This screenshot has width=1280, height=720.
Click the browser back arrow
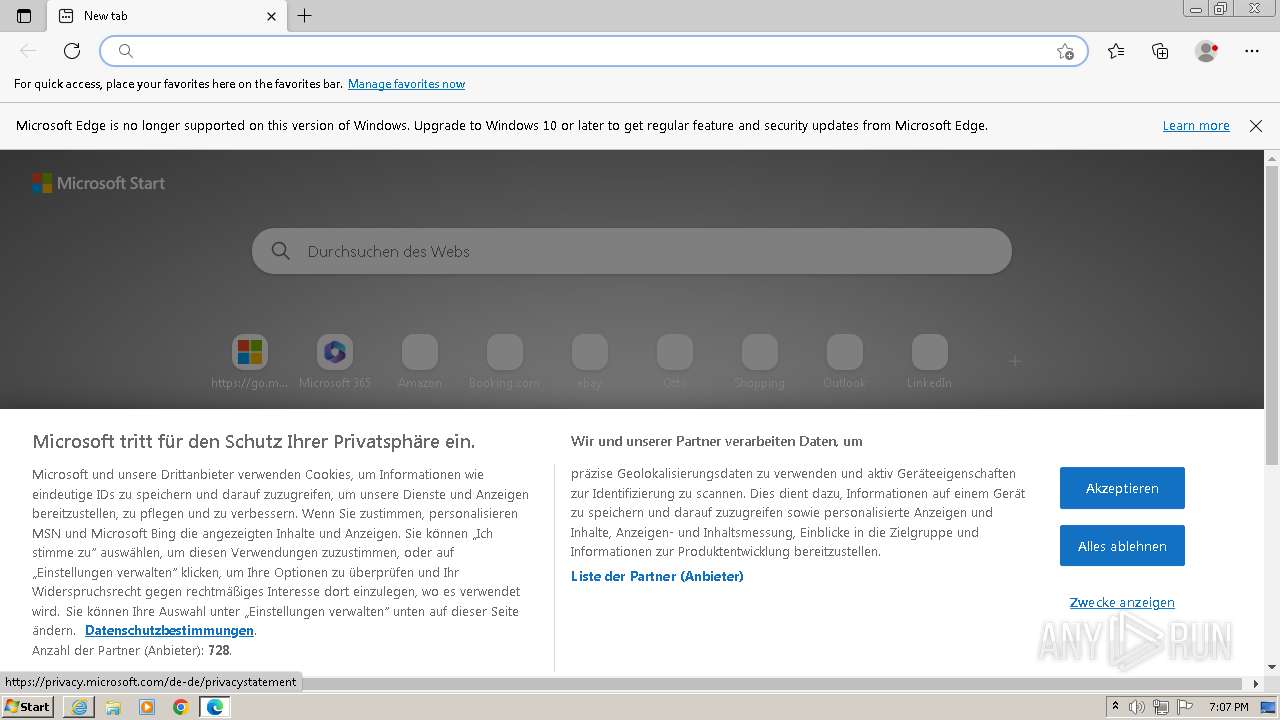(28, 51)
